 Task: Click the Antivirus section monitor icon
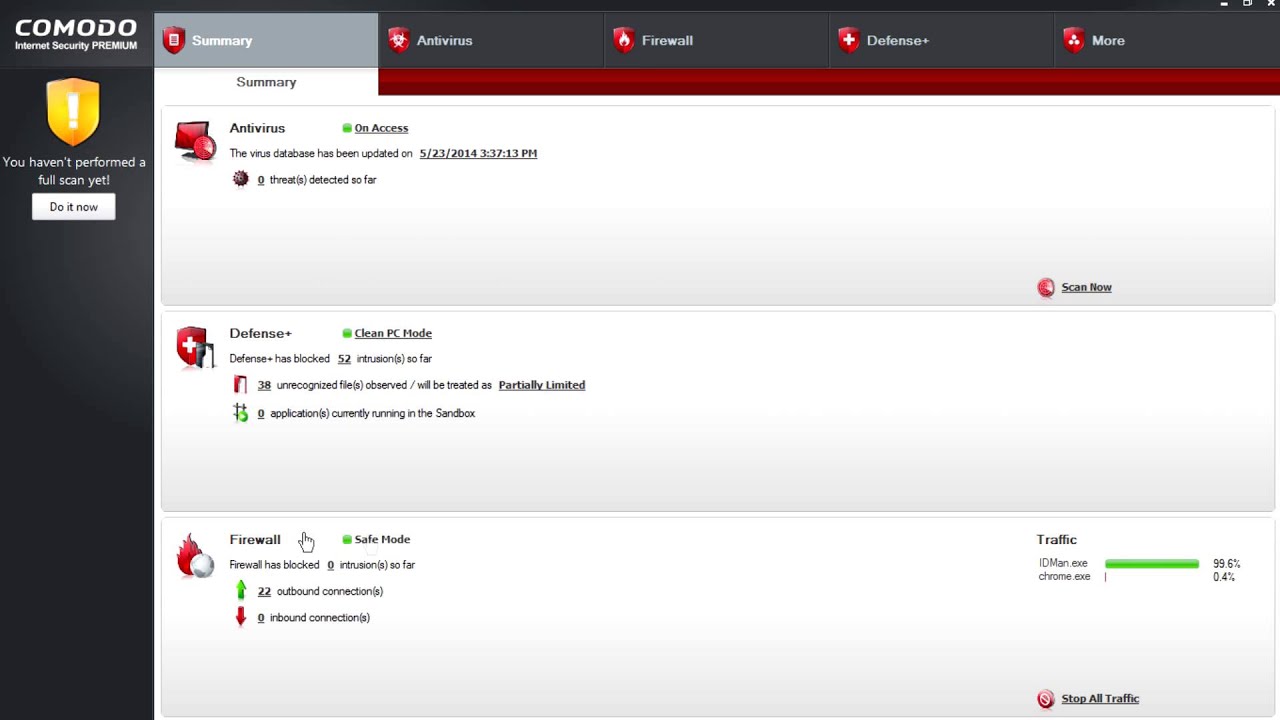click(x=195, y=141)
